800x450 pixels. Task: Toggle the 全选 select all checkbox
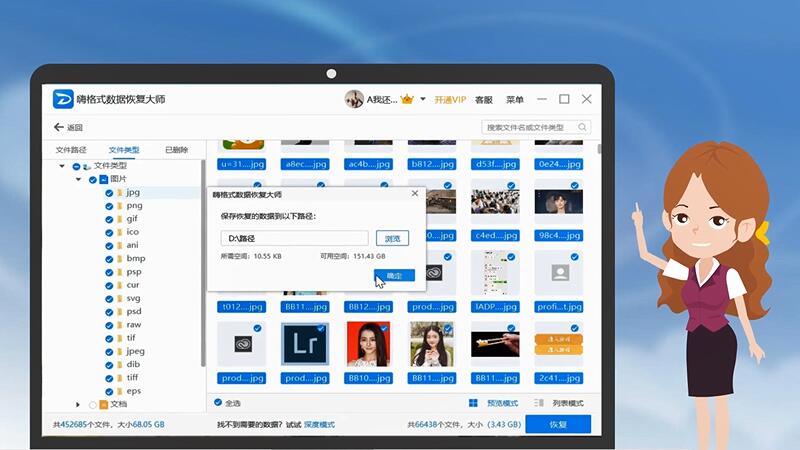coord(218,403)
